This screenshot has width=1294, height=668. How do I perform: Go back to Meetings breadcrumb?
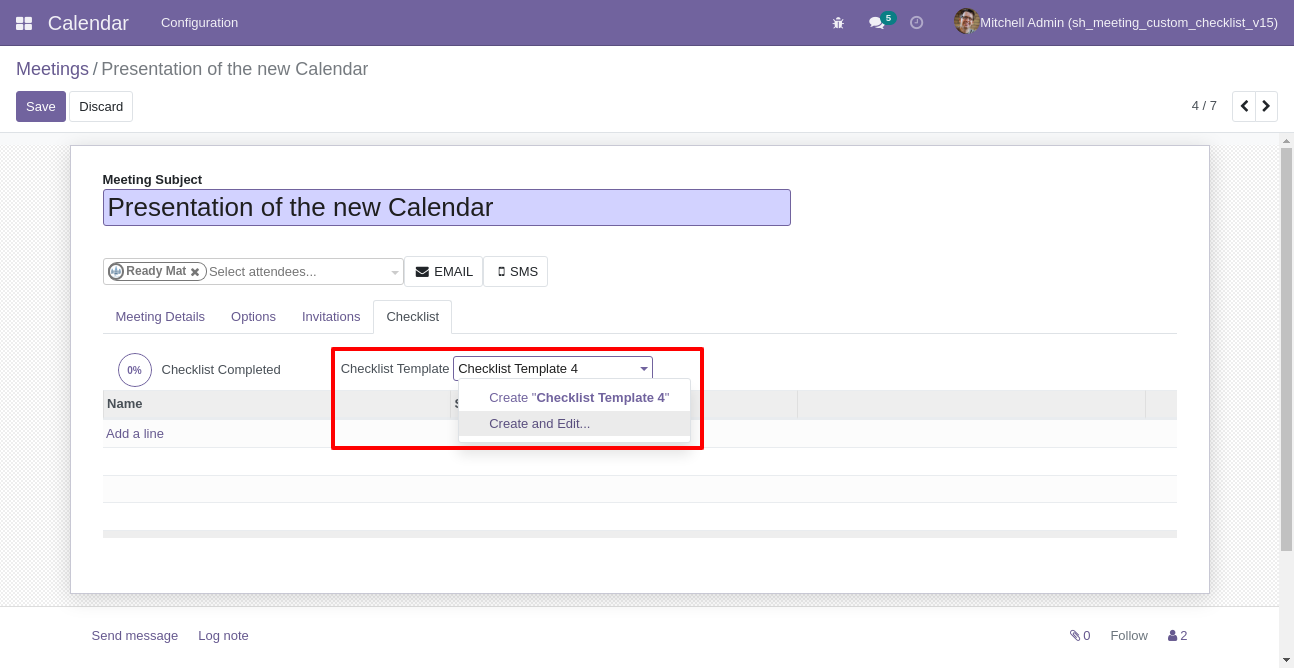coord(52,69)
